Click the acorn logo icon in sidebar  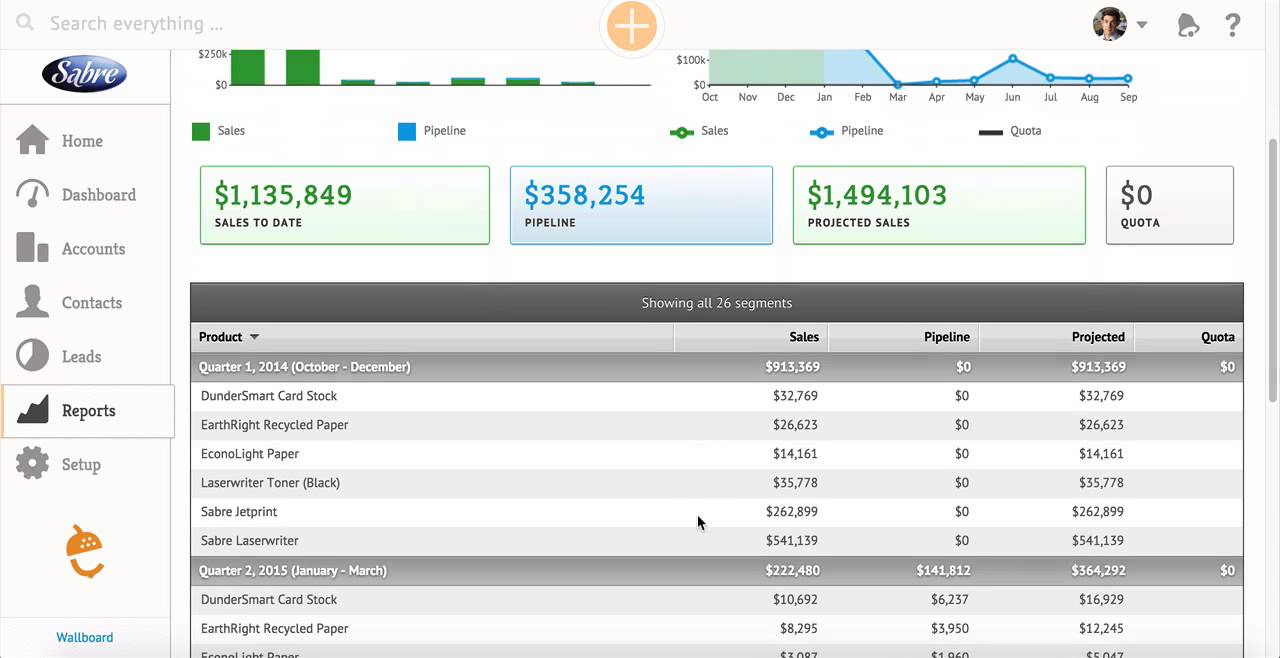tap(85, 552)
